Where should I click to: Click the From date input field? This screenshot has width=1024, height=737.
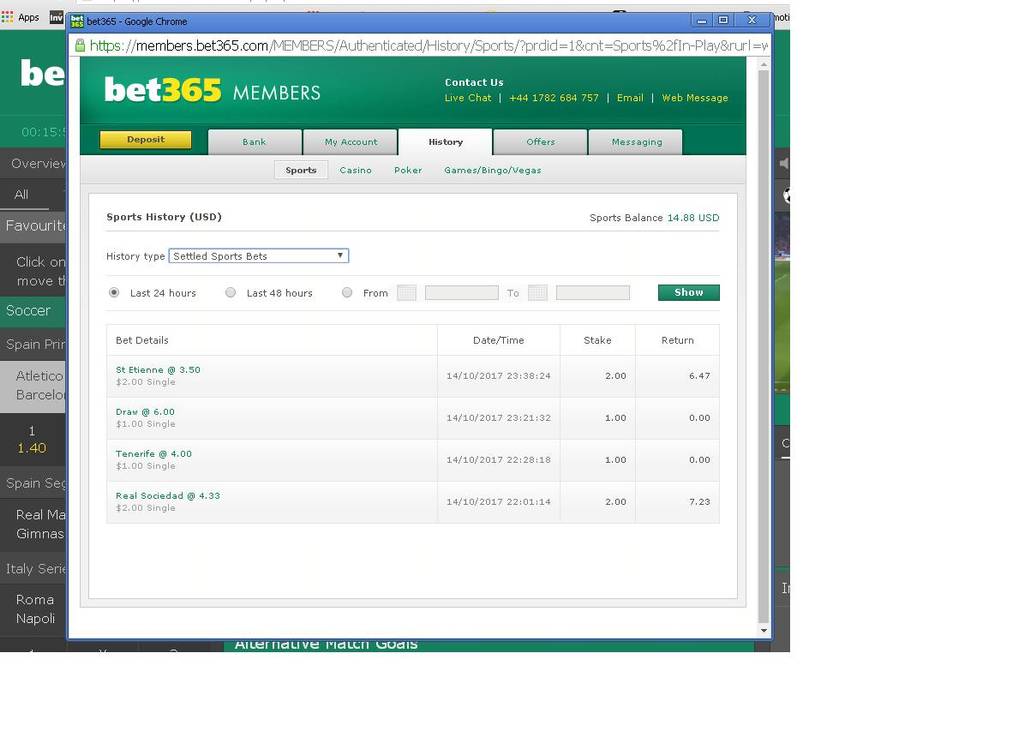point(462,292)
